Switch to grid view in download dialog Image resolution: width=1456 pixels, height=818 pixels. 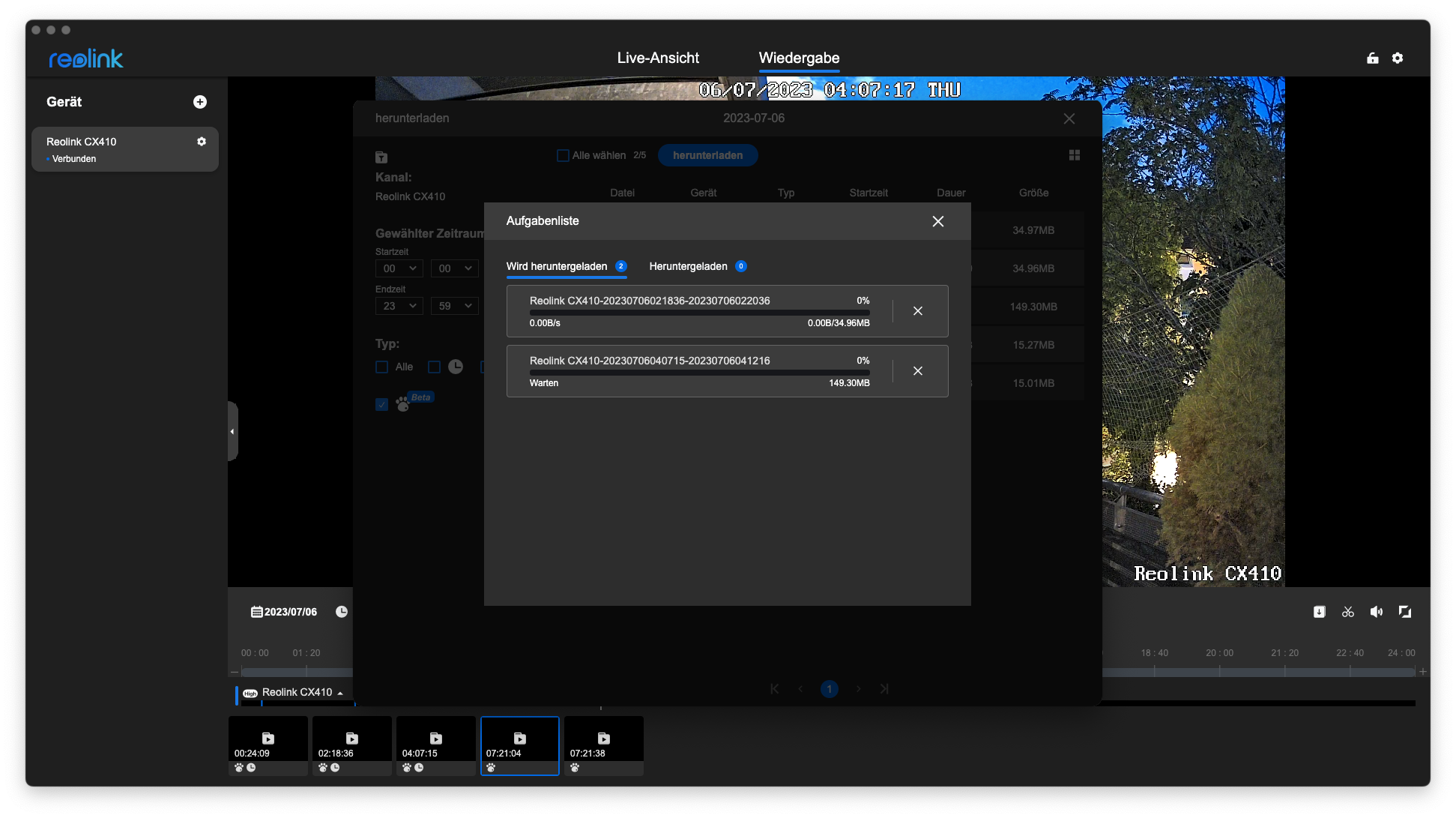(1075, 155)
